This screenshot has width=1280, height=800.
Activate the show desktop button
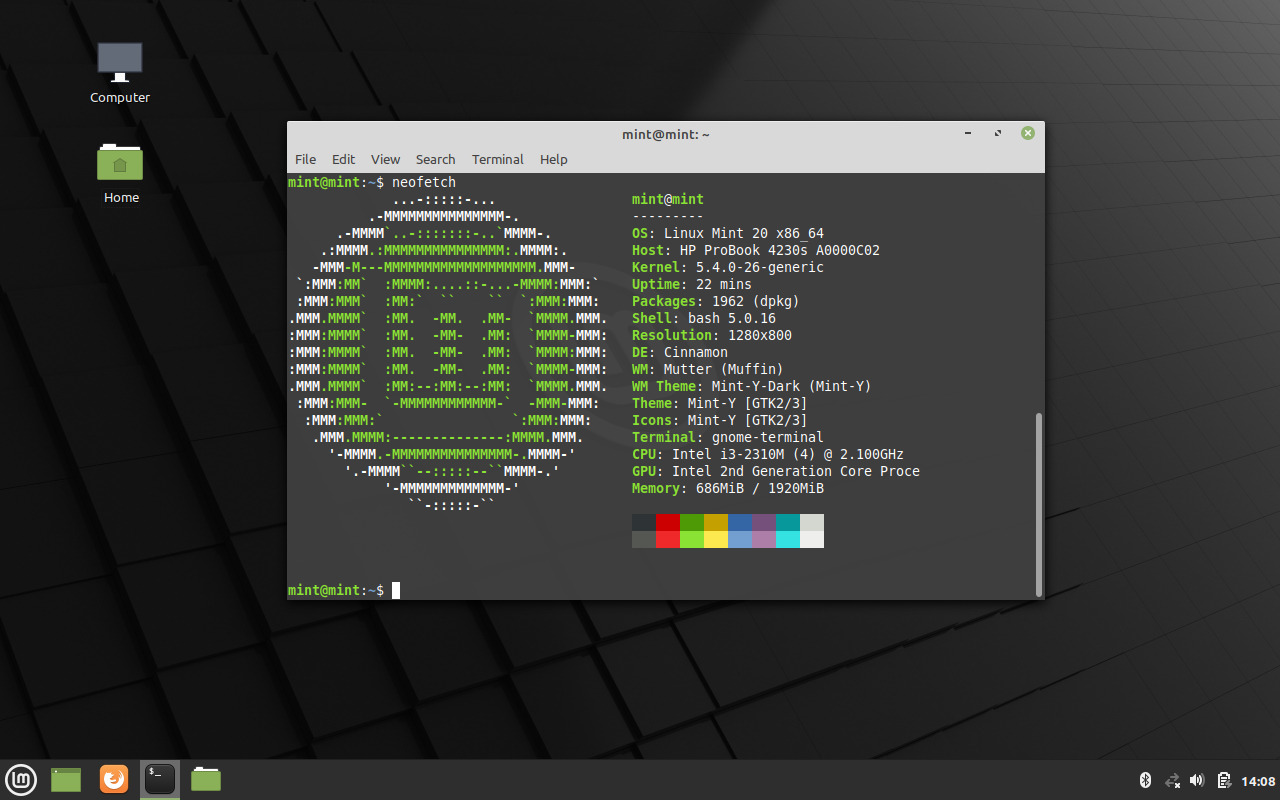[64, 779]
